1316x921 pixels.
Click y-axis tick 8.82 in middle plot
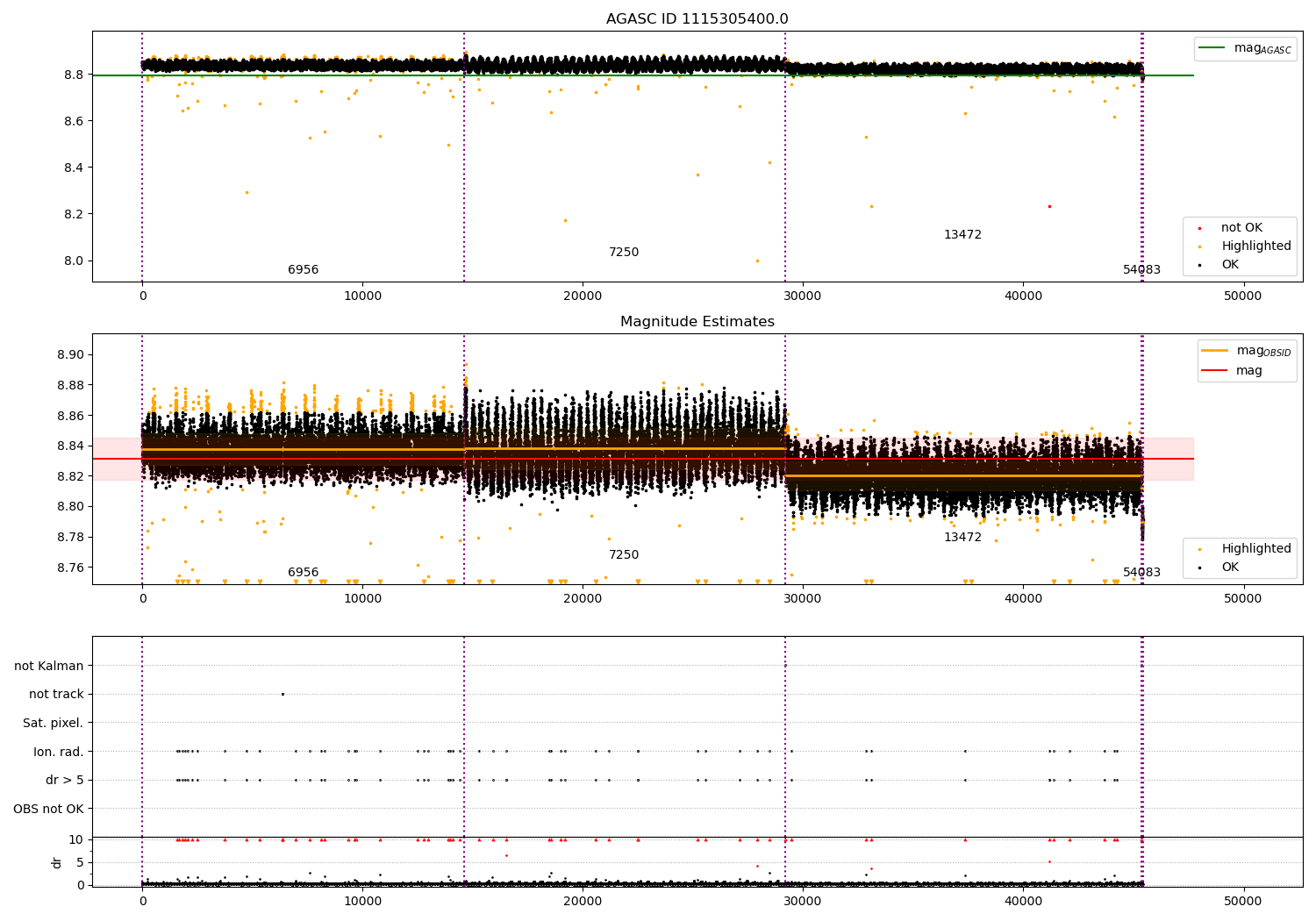point(70,476)
